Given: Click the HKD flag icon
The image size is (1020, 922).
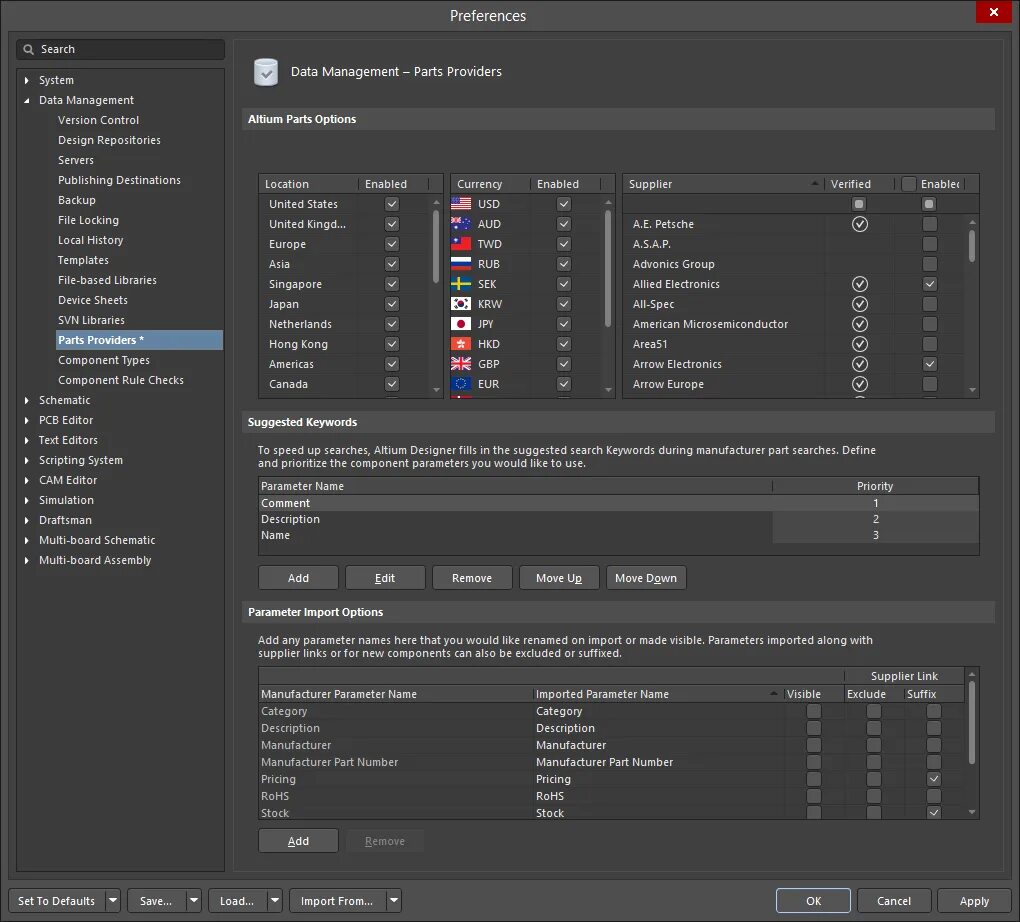Looking at the screenshot, I should point(461,344).
